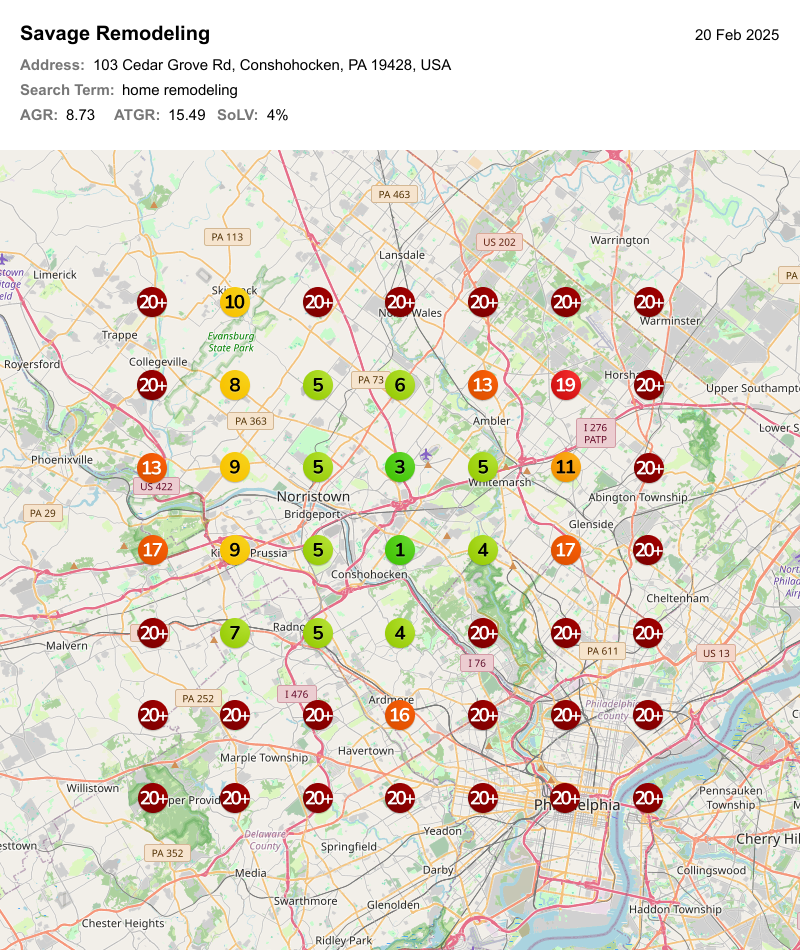Click the rank 13 marker above US 422

pyautogui.click(x=152, y=467)
